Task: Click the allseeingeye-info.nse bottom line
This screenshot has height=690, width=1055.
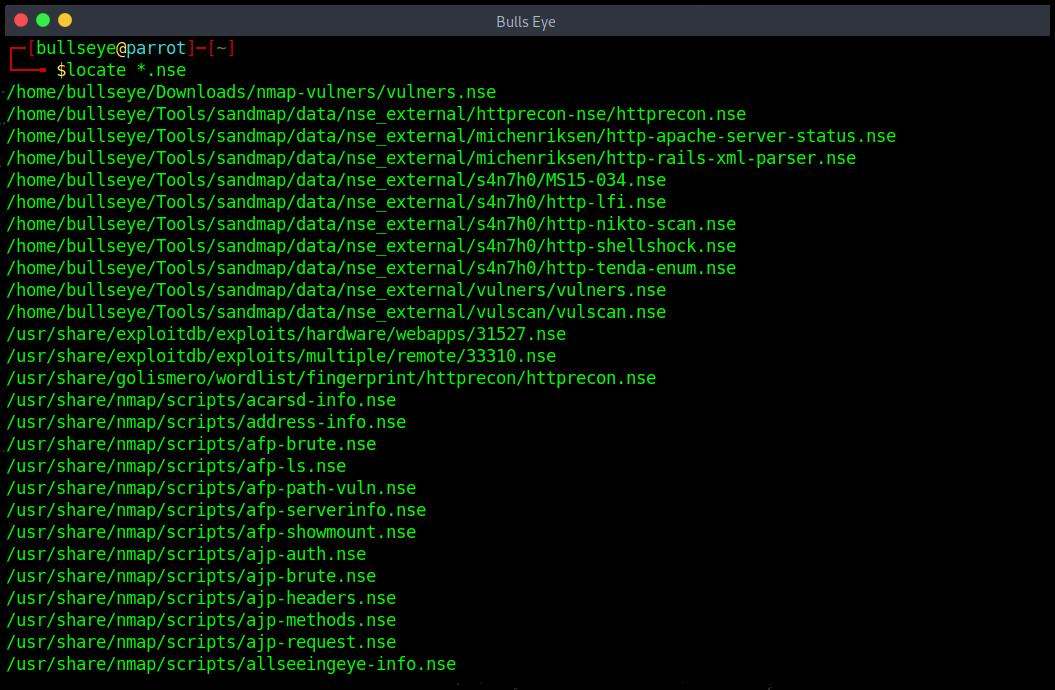Action: [230, 663]
